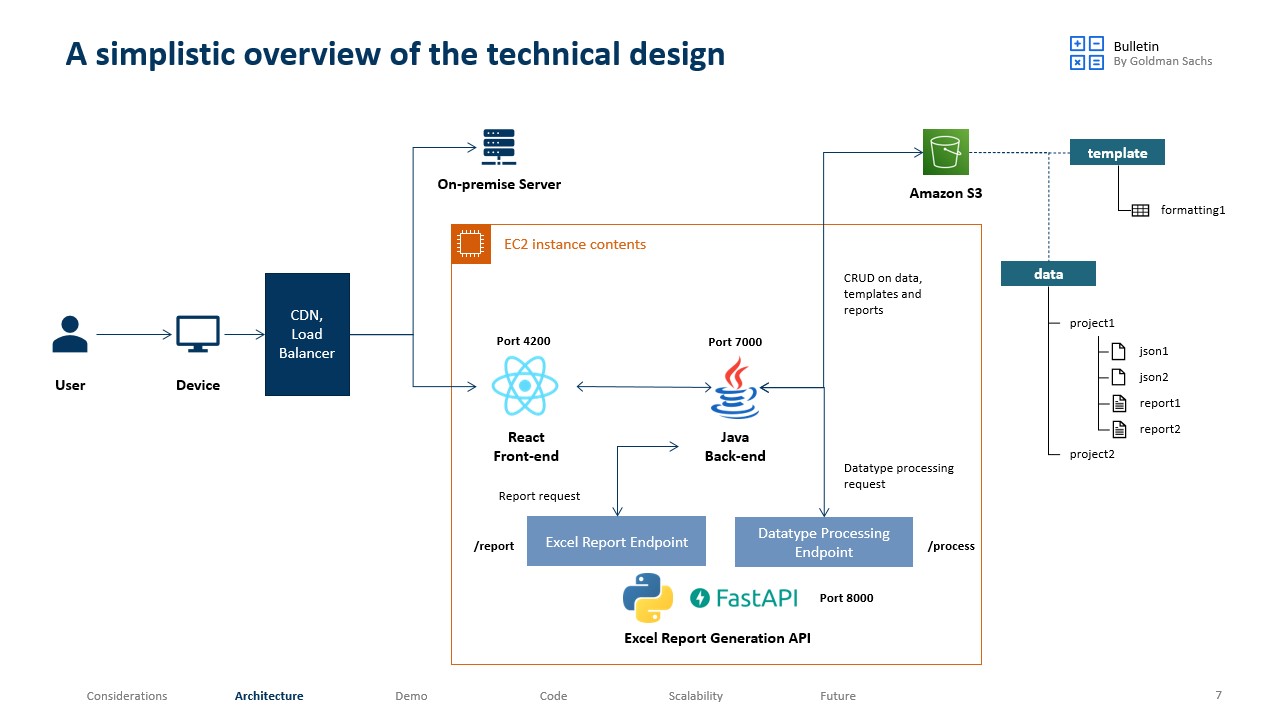1280x720 pixels.
Task: Select project2 in the data tree
Action: [x=1091, y=454]
